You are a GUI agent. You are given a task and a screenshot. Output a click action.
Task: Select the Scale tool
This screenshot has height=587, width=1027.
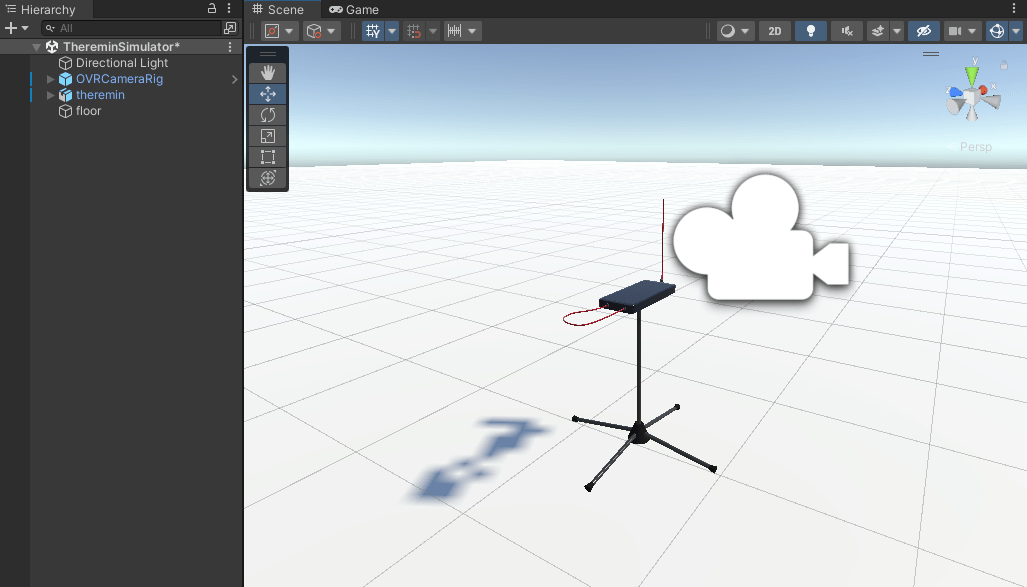[x=268, y=136]
